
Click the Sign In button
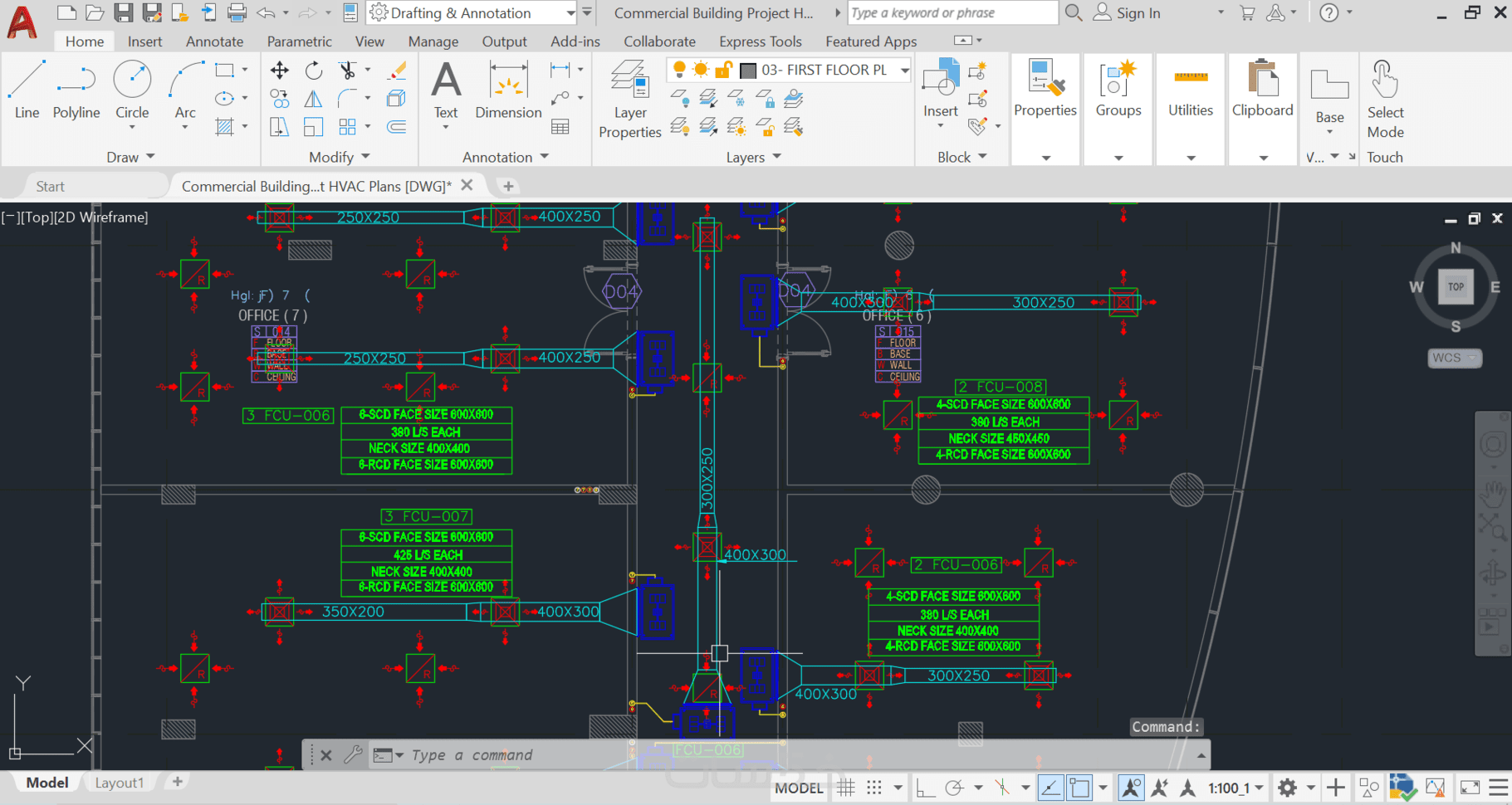(1138, 13)
